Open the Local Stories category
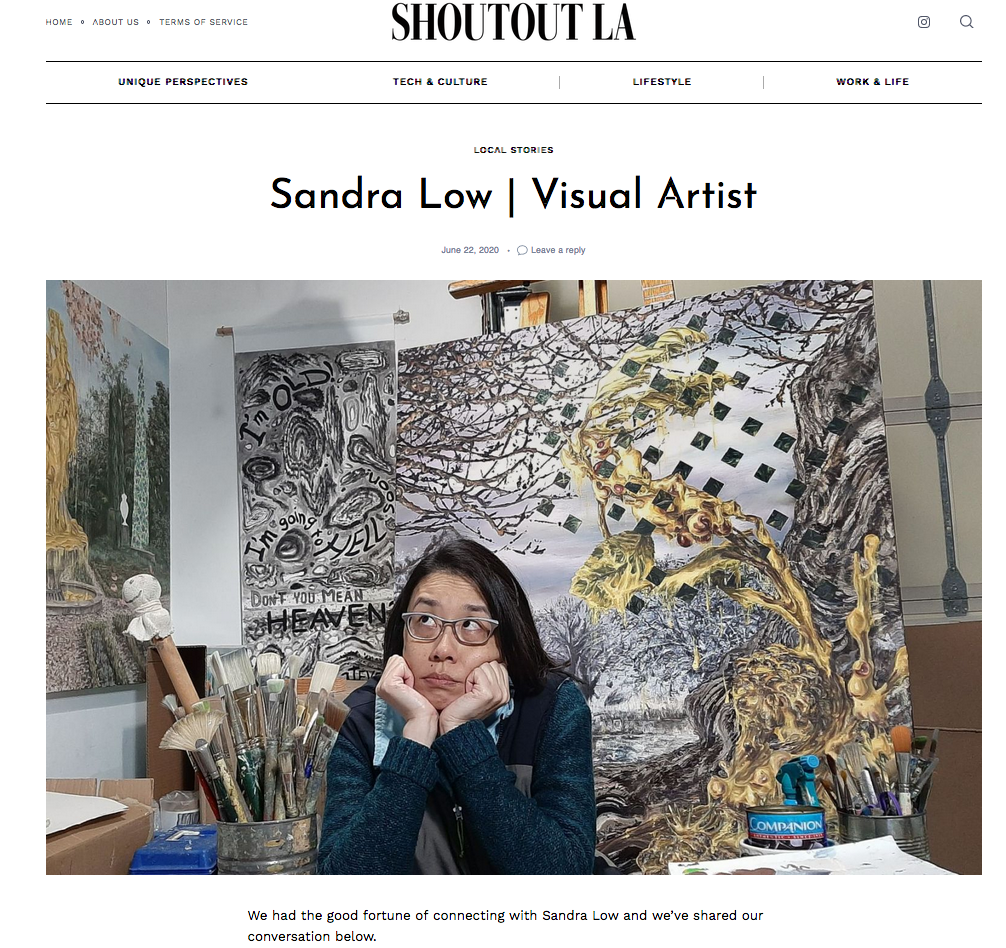 [513, 149]
